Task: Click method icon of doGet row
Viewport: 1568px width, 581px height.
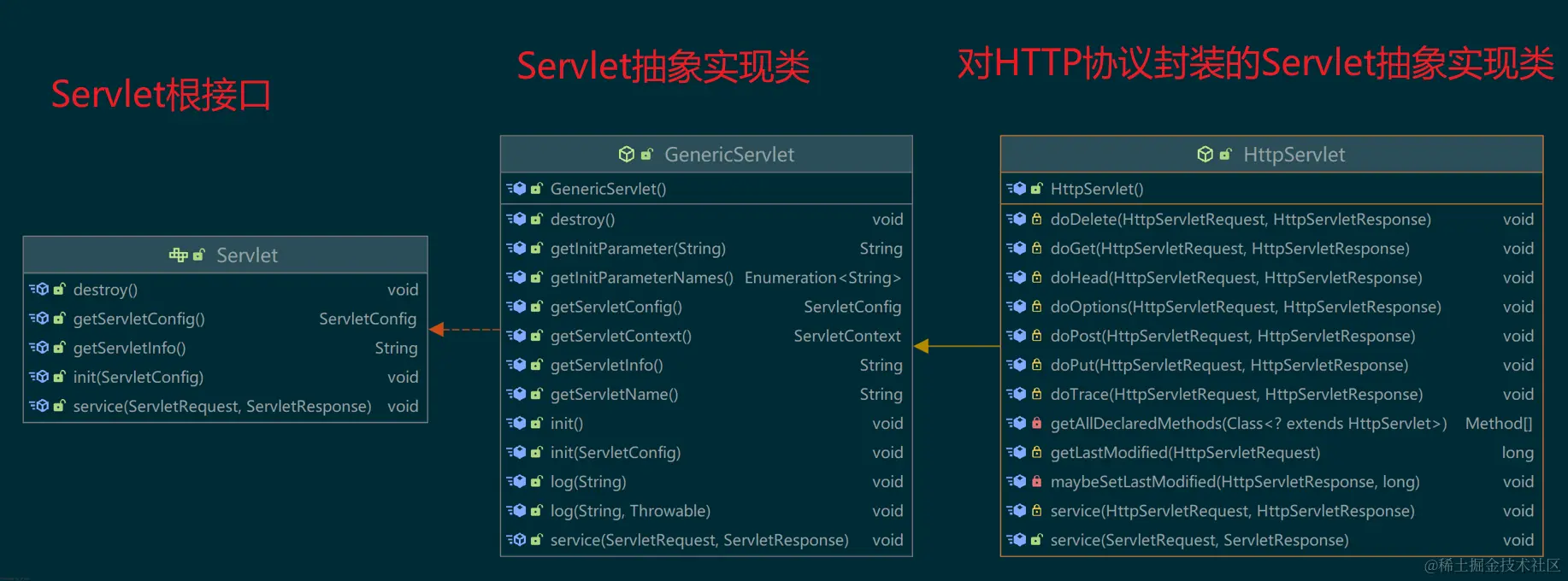Action: point(1017,249)
